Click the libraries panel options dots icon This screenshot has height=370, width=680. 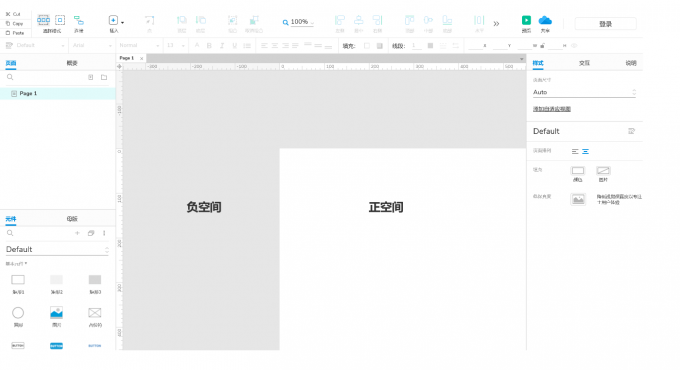click(104, 233)
